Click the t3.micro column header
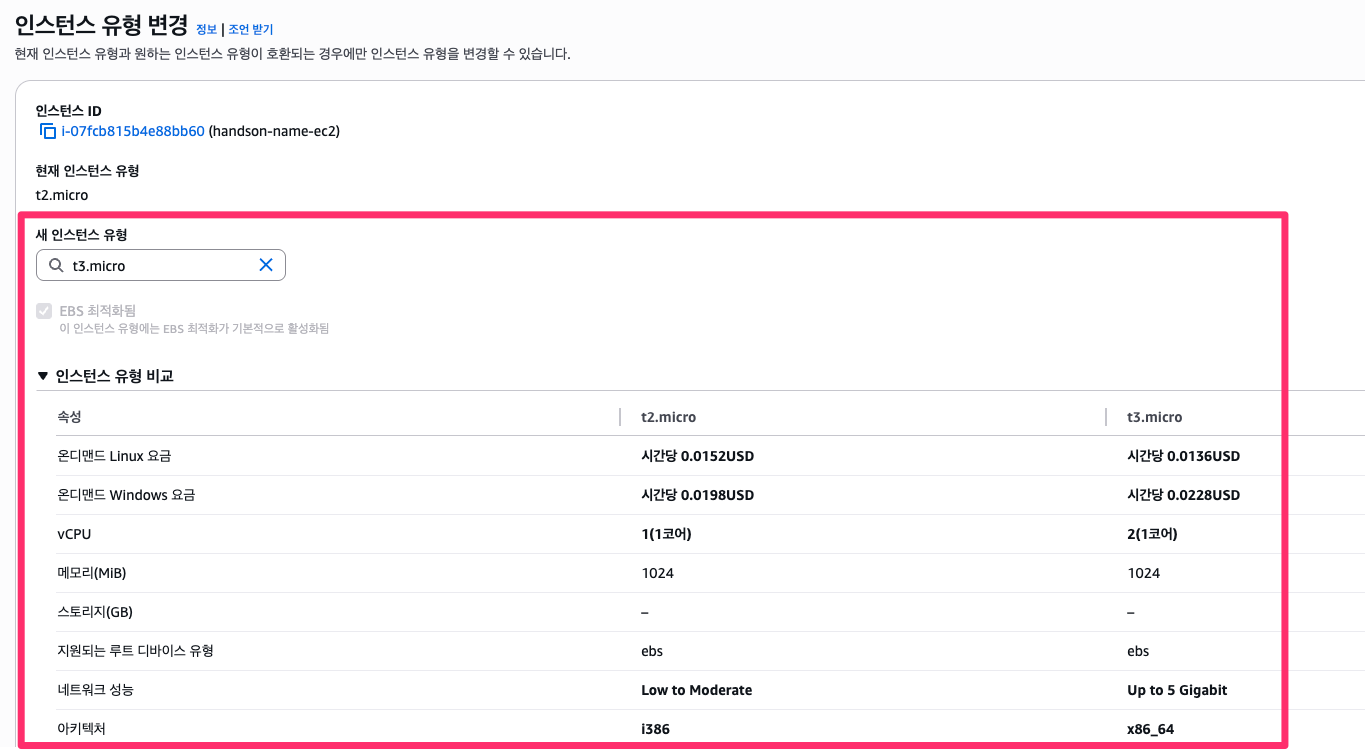Viewport: 1365px width, 750px height. (1155, 417)
